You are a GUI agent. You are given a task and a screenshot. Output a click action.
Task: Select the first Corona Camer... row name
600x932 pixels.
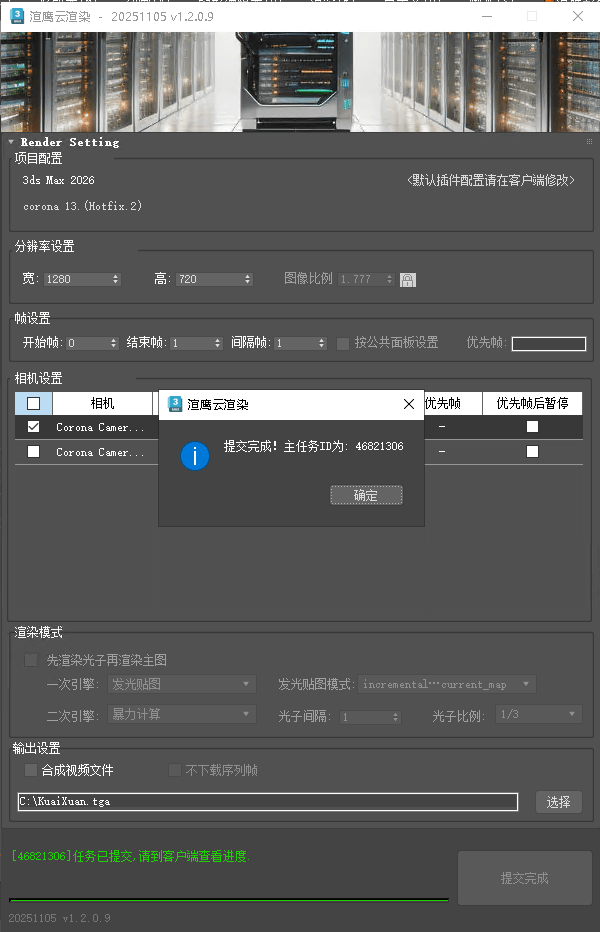100,427
